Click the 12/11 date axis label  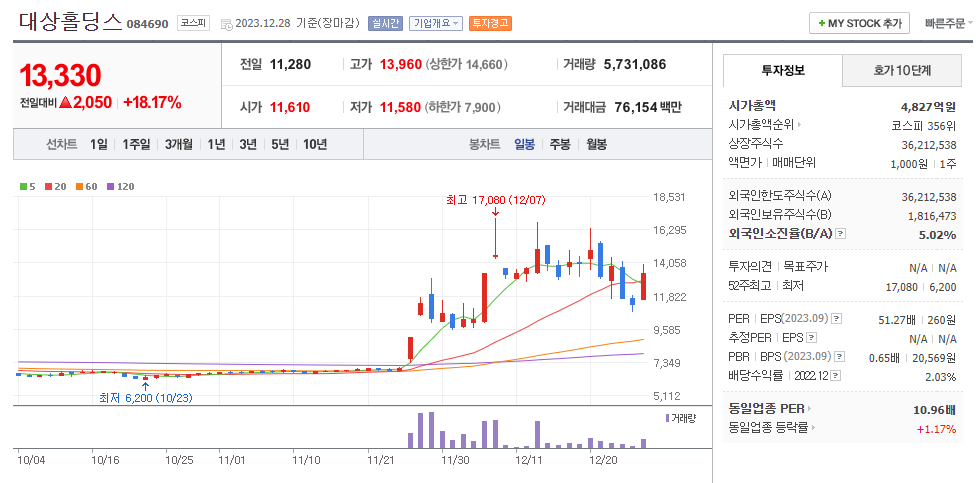click(529, 461)
